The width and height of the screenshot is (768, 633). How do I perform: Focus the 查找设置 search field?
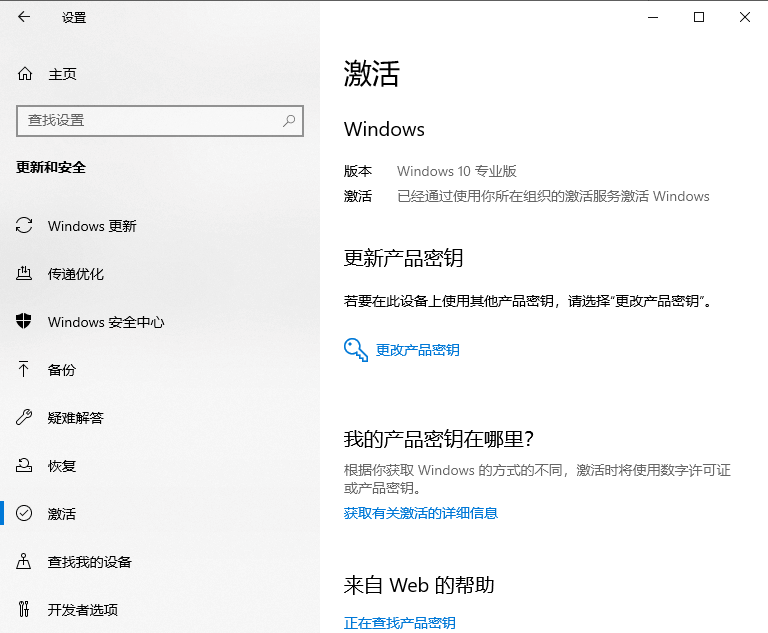click(160, 121)
